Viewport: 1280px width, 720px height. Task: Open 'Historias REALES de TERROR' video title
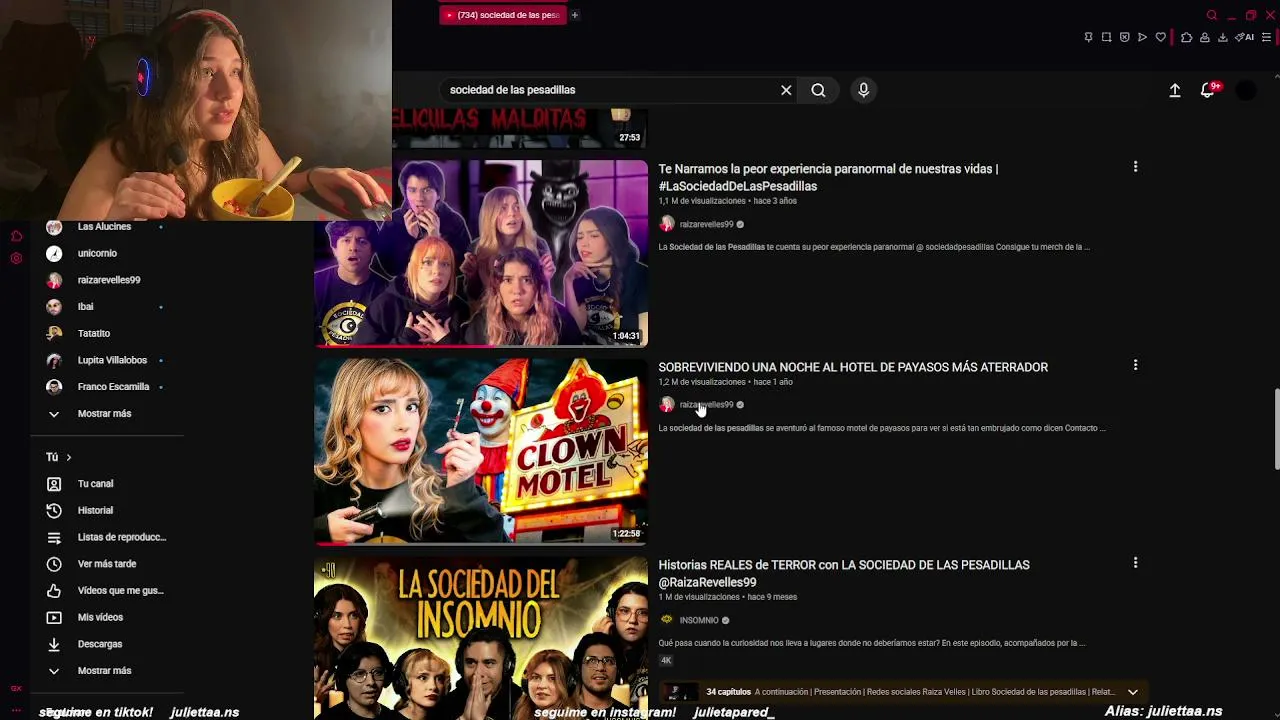(x=844, y=573)
